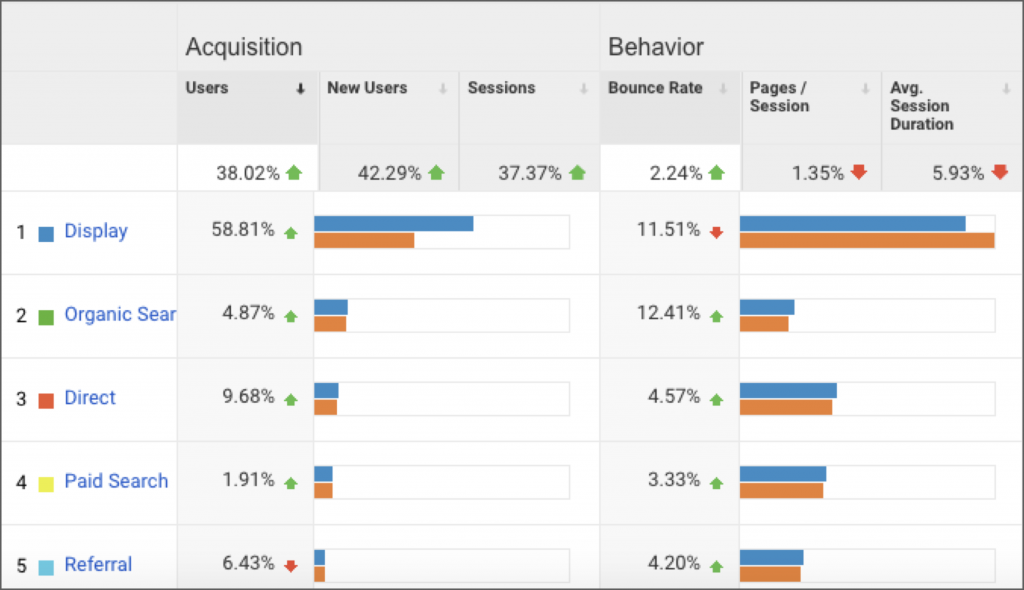This screenshot has height=590, width=1024.
Task: Click Display's orange session duration bar
Action: click(x=867, y=240)
